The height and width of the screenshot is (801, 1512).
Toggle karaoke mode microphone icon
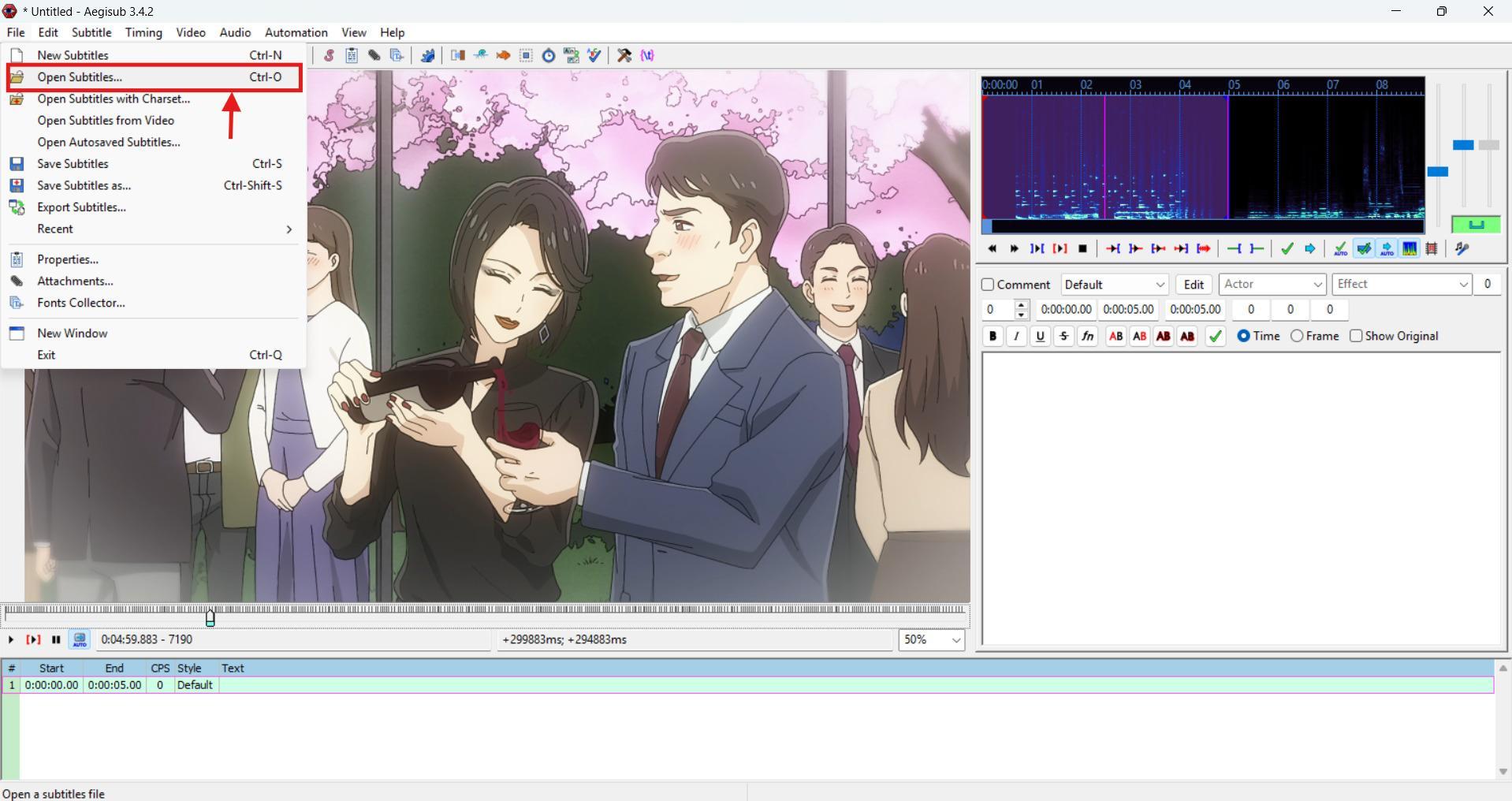pos(1462,249)
